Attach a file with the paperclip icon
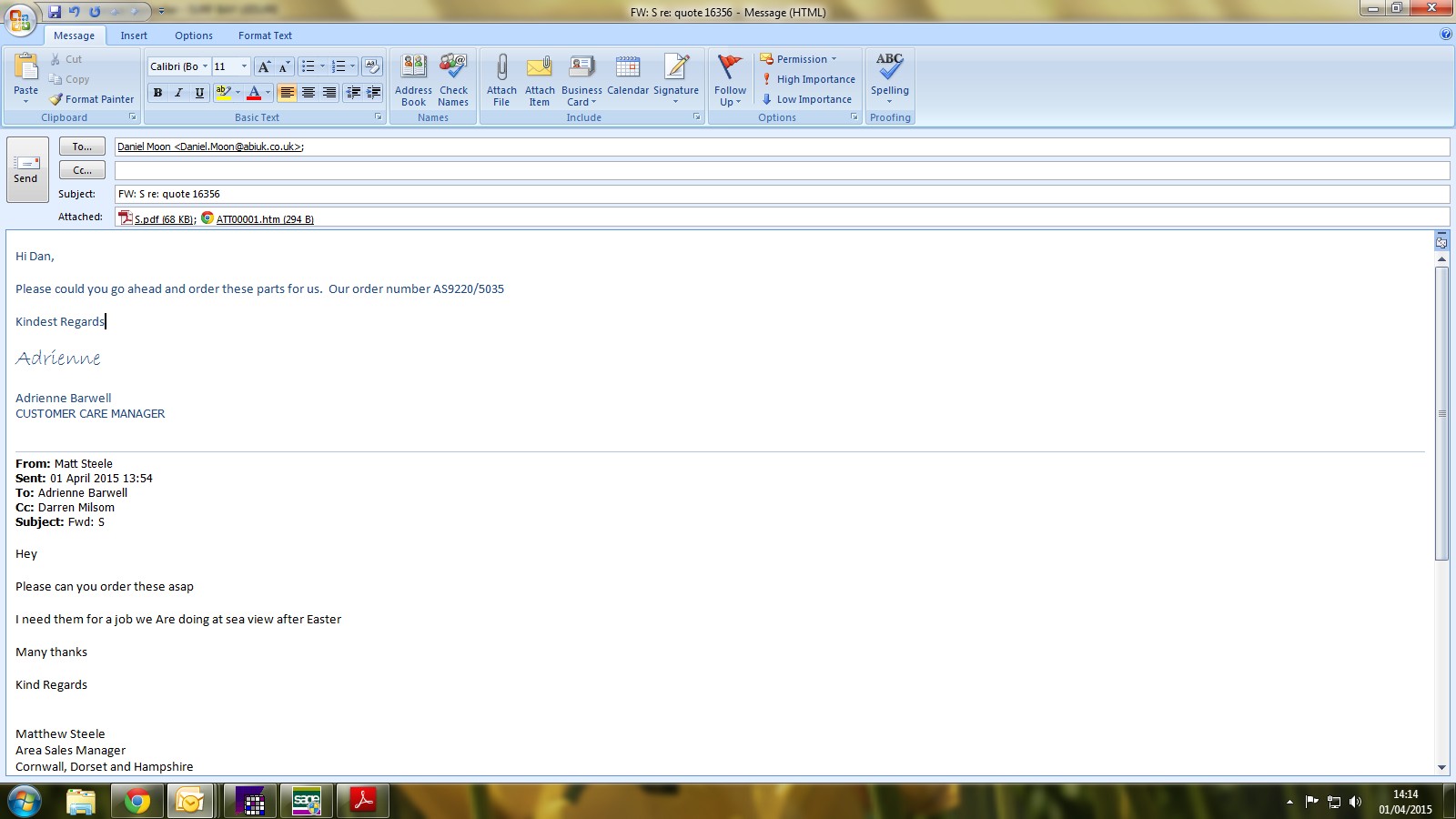 click(x=501, y=80)
